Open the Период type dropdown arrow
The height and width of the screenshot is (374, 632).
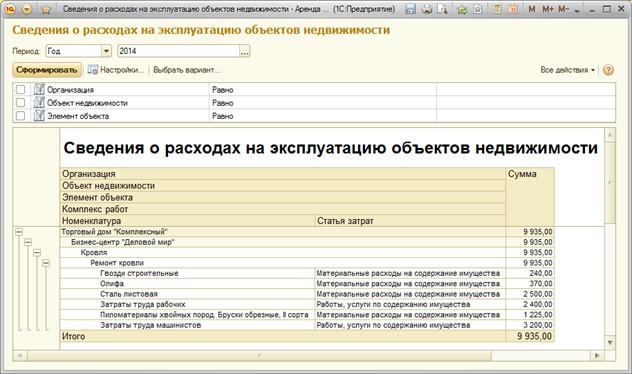106,51
